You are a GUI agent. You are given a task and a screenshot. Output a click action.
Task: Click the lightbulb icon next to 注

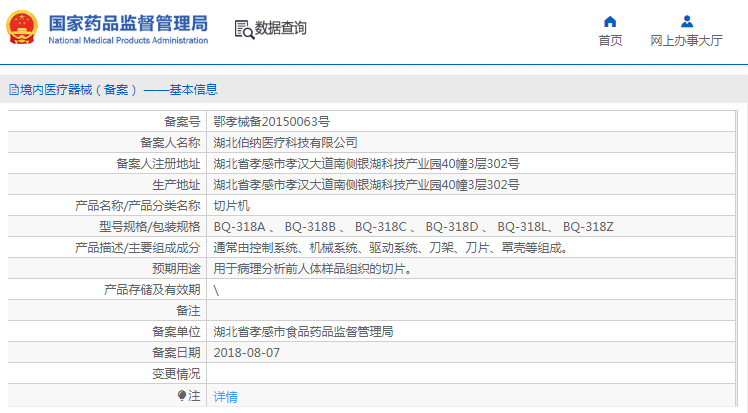click(x=181, y=396)
